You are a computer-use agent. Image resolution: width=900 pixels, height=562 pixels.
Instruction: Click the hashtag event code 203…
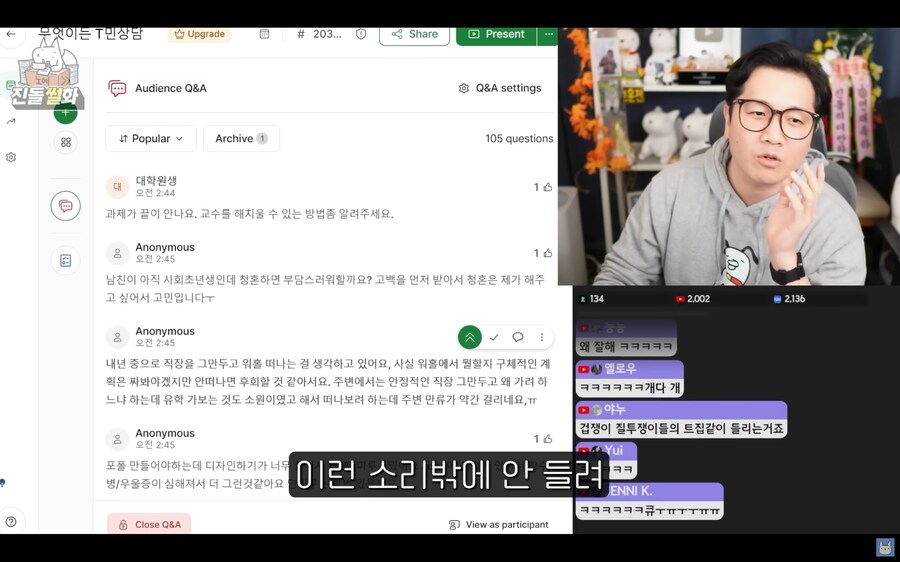pos(320,34)
